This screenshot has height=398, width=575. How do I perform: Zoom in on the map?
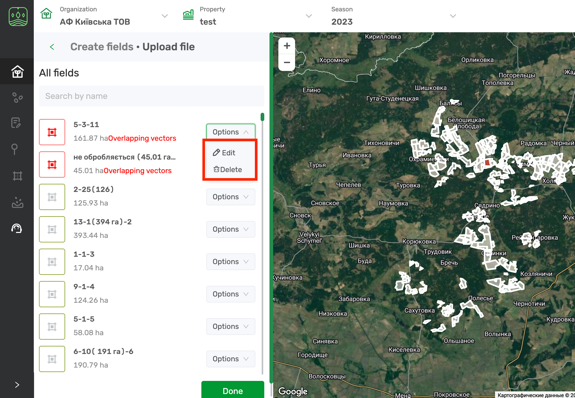(287, 46)
